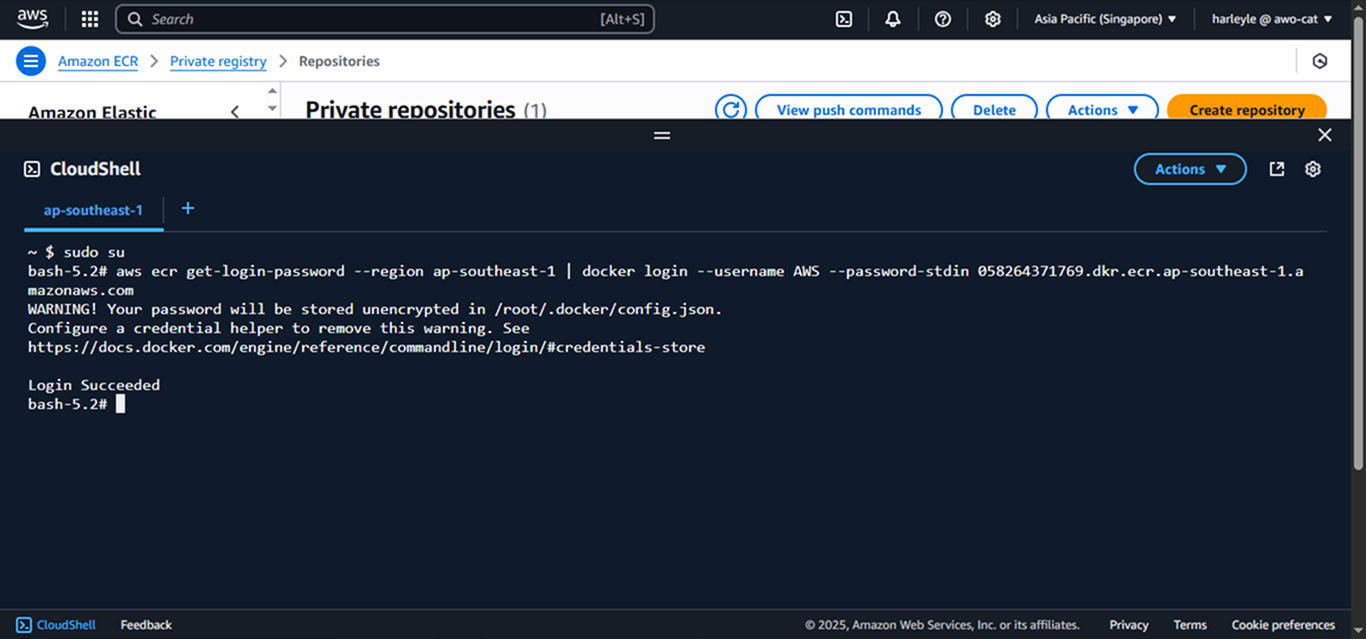1366x639 pixels.
Task: Open the services grid menu icon
Action: 90,19
